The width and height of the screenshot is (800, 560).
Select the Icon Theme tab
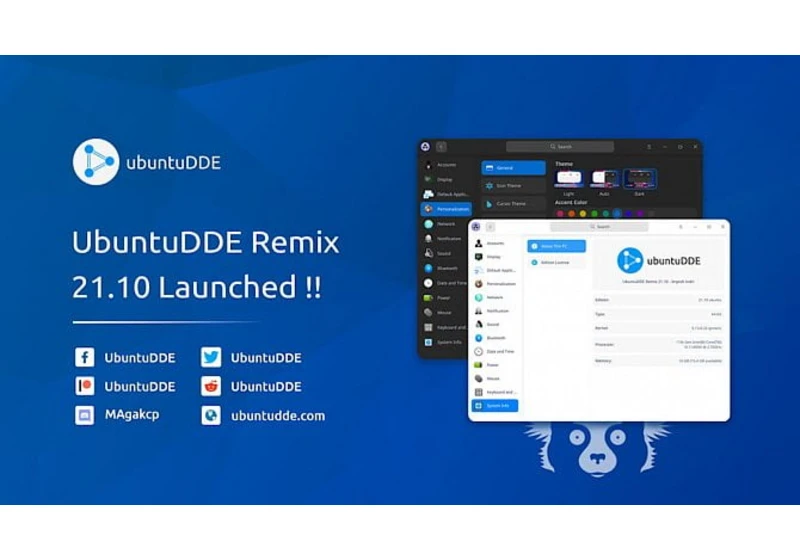click(513, 186)
